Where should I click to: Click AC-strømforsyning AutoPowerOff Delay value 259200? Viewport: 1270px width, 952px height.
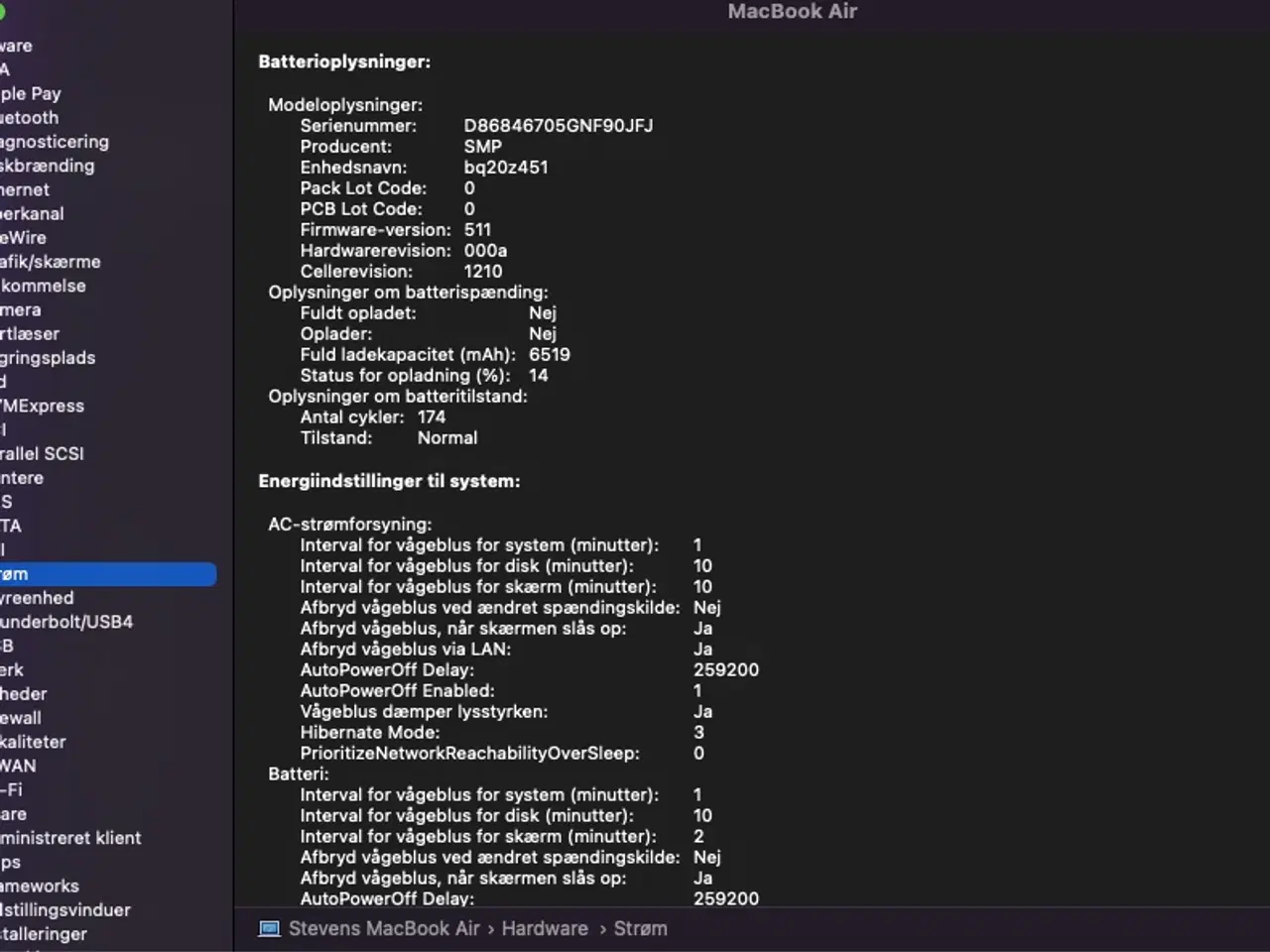[x=726, y=670]
